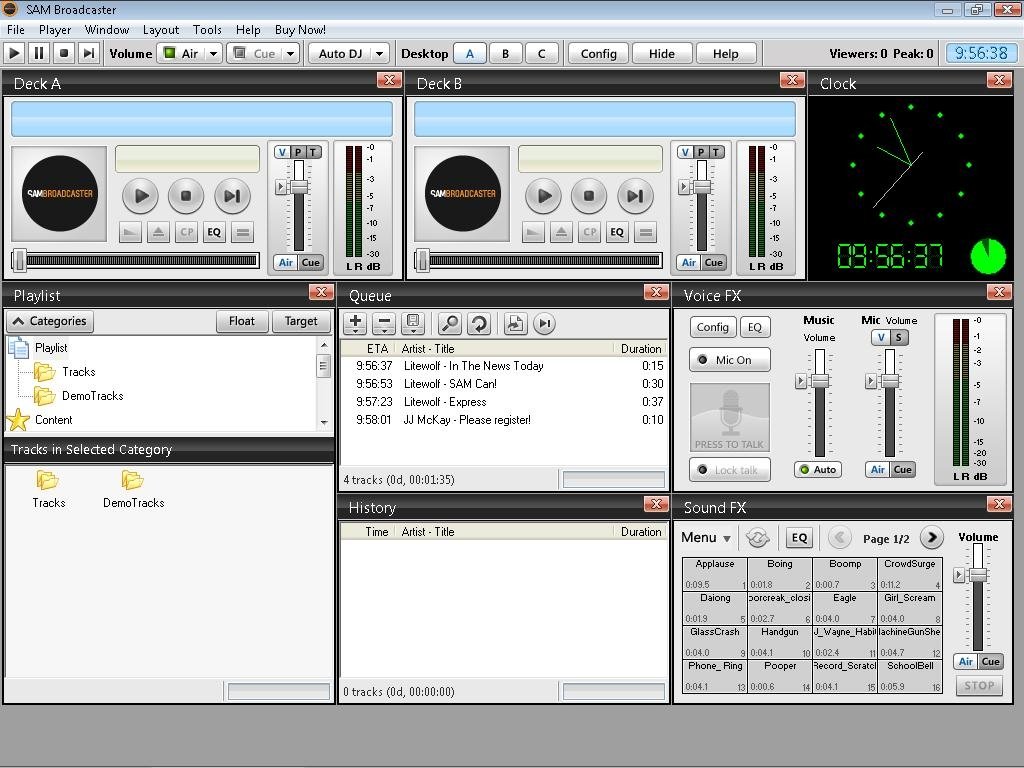Enable Air output on Deck B
The height and width of the screenshot is (768, 1024).
coord(688,263)
